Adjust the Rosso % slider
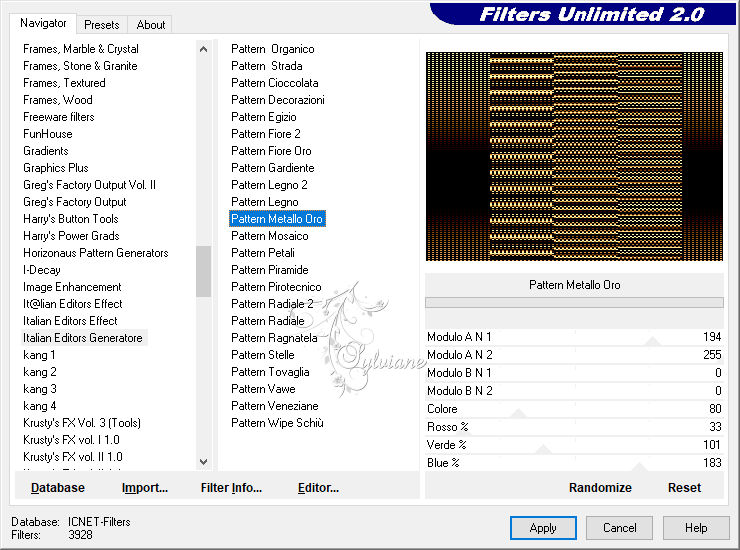This screenshot has height=550, width=740. click(x=574, y=427)
